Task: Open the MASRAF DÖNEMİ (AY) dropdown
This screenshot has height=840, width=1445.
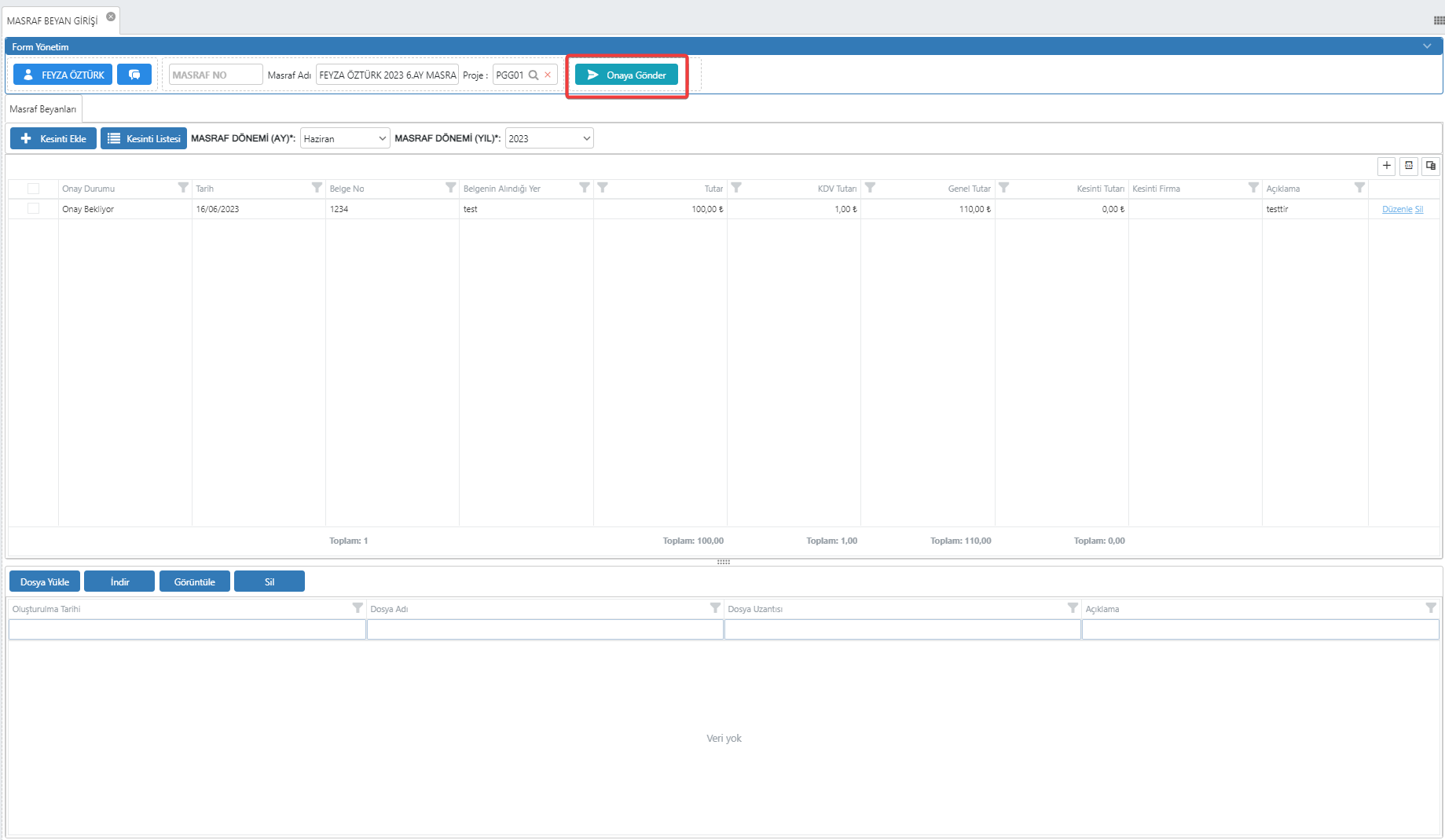Action: (345, 138)
